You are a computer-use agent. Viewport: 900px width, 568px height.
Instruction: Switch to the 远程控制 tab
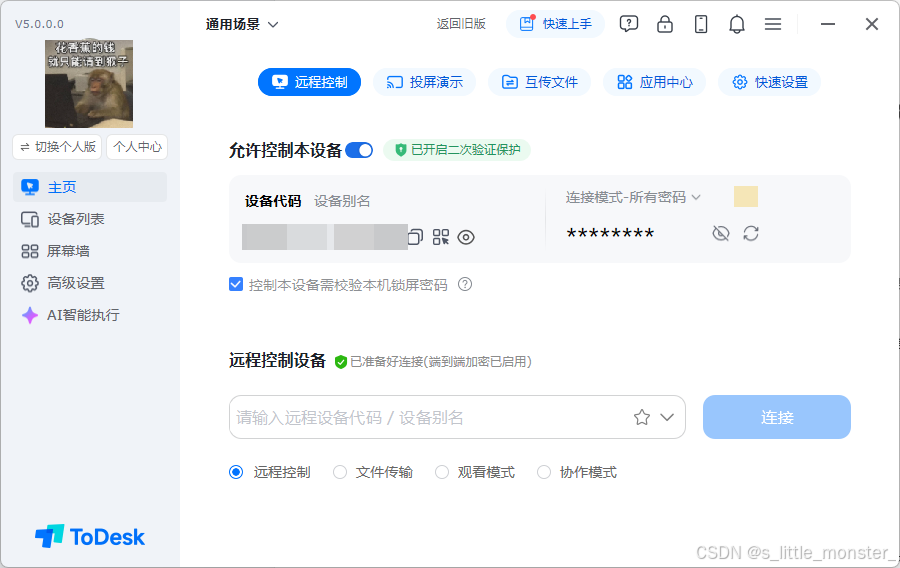point(309,82)
